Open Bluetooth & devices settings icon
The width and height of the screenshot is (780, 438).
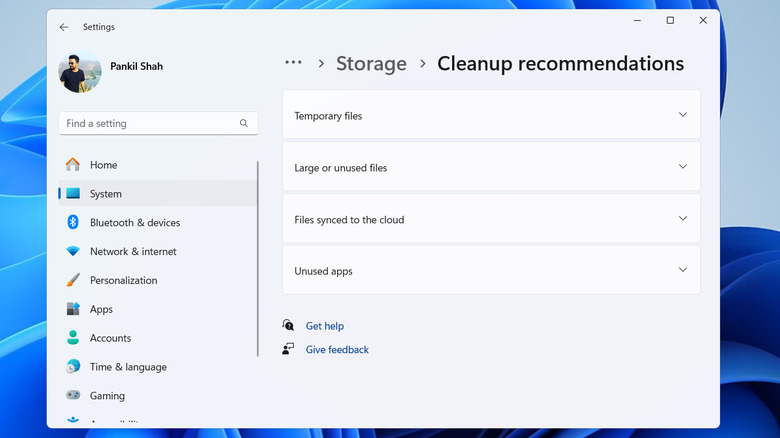(x=73, y=223)
